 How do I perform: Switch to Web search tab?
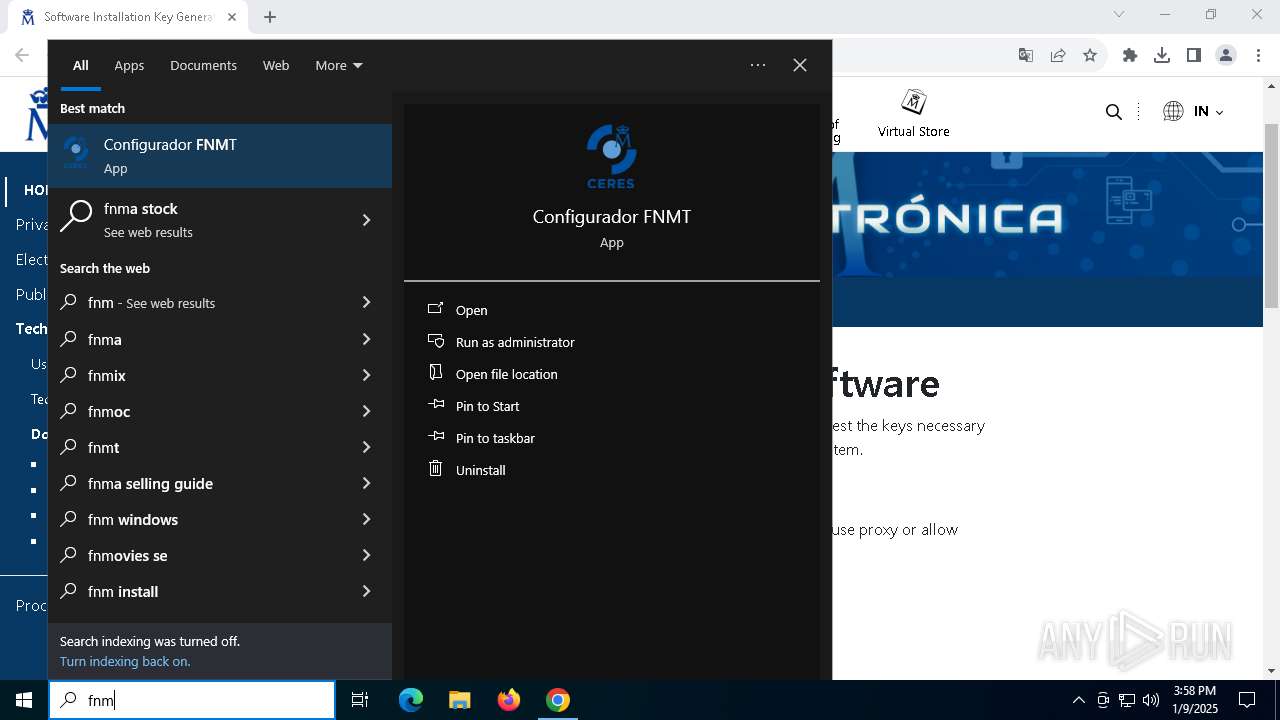276,65
